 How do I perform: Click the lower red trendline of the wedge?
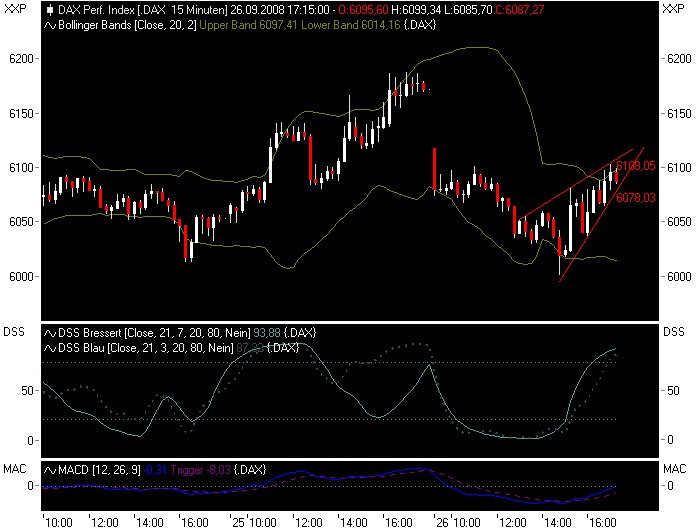(601, 215)
